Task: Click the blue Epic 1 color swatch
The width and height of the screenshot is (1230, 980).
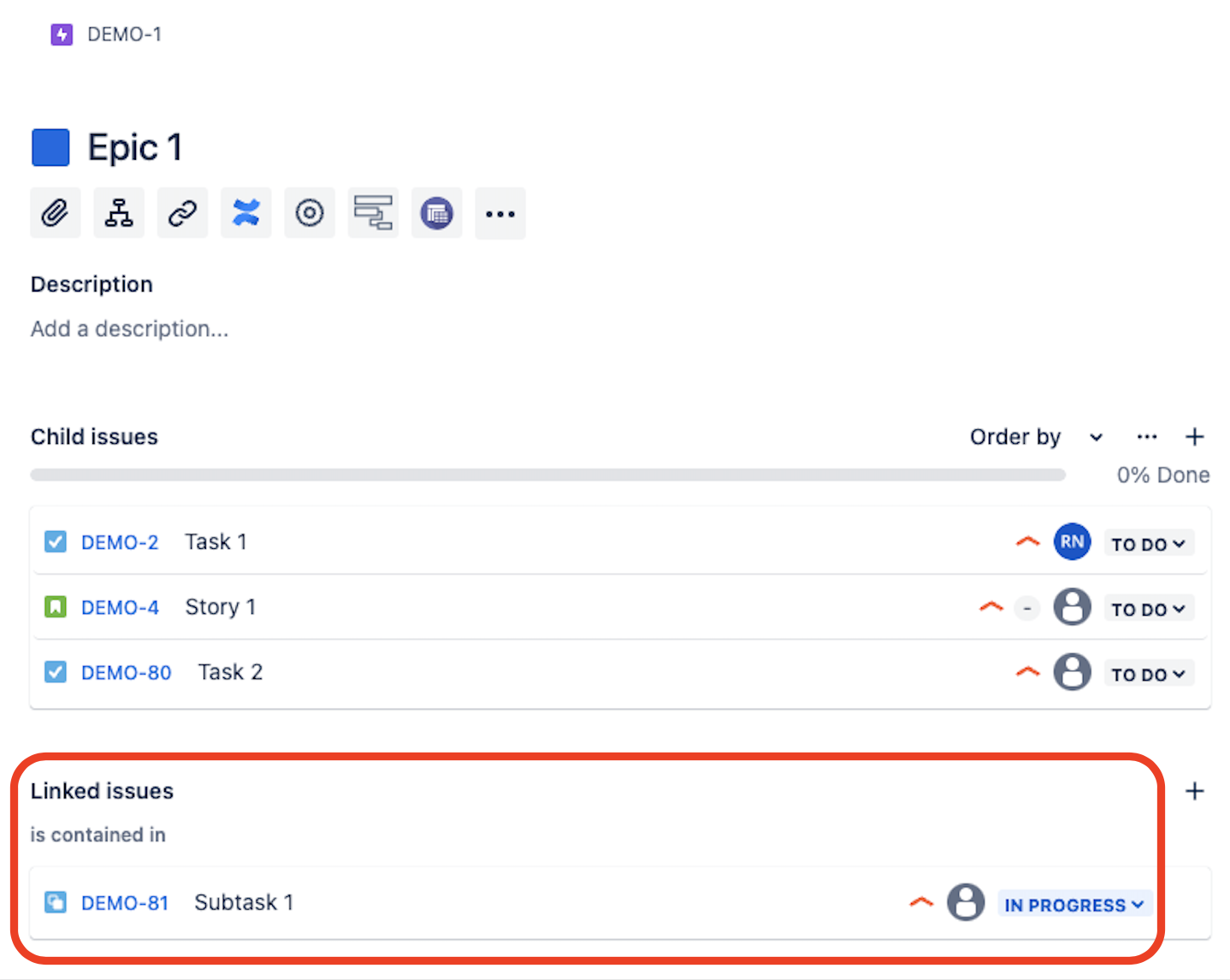Action: [x=50, y=147]
